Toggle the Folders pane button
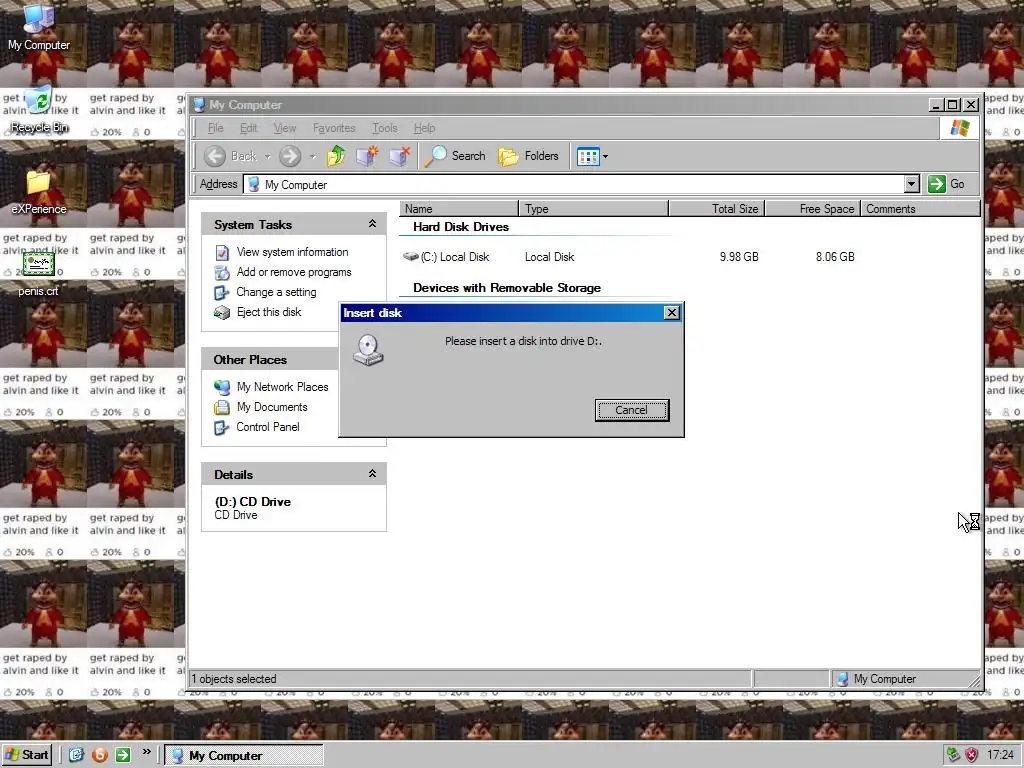This screenshot has width=1024, height=768. [528, 156]
